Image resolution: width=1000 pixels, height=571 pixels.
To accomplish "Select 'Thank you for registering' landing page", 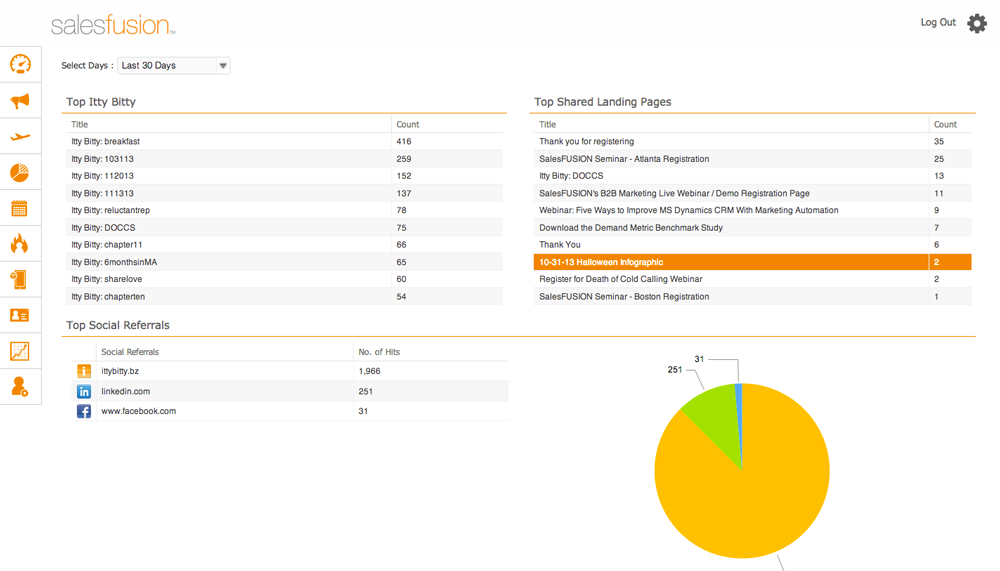I will 753,142.
